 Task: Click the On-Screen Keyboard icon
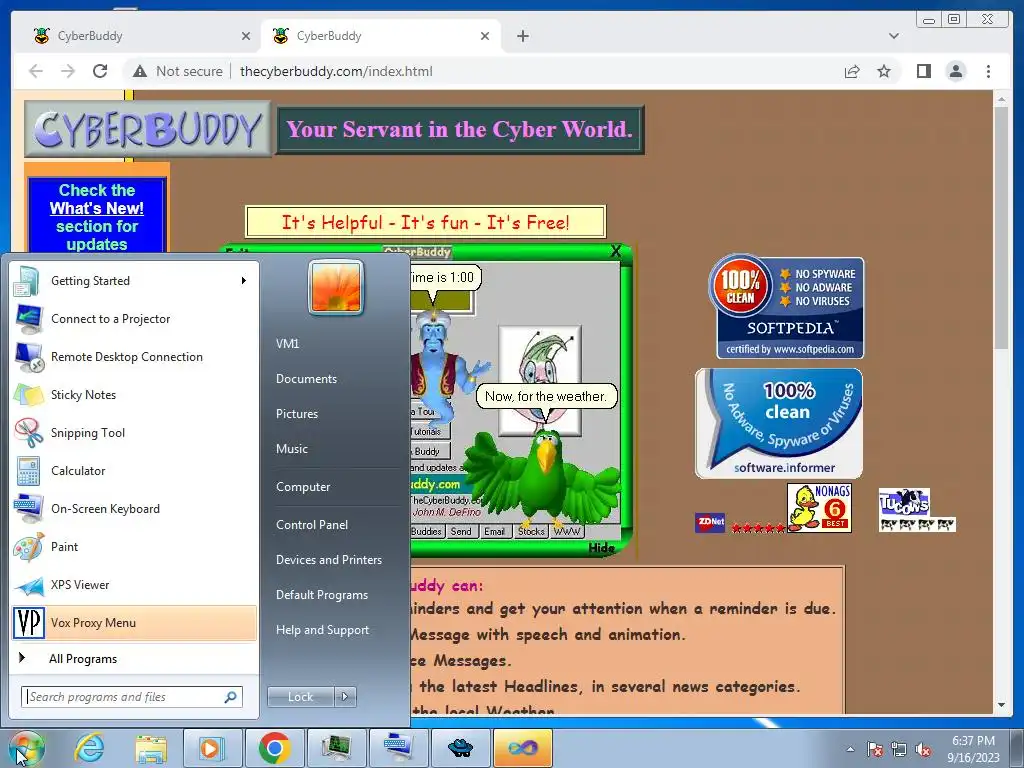[29, 509]
